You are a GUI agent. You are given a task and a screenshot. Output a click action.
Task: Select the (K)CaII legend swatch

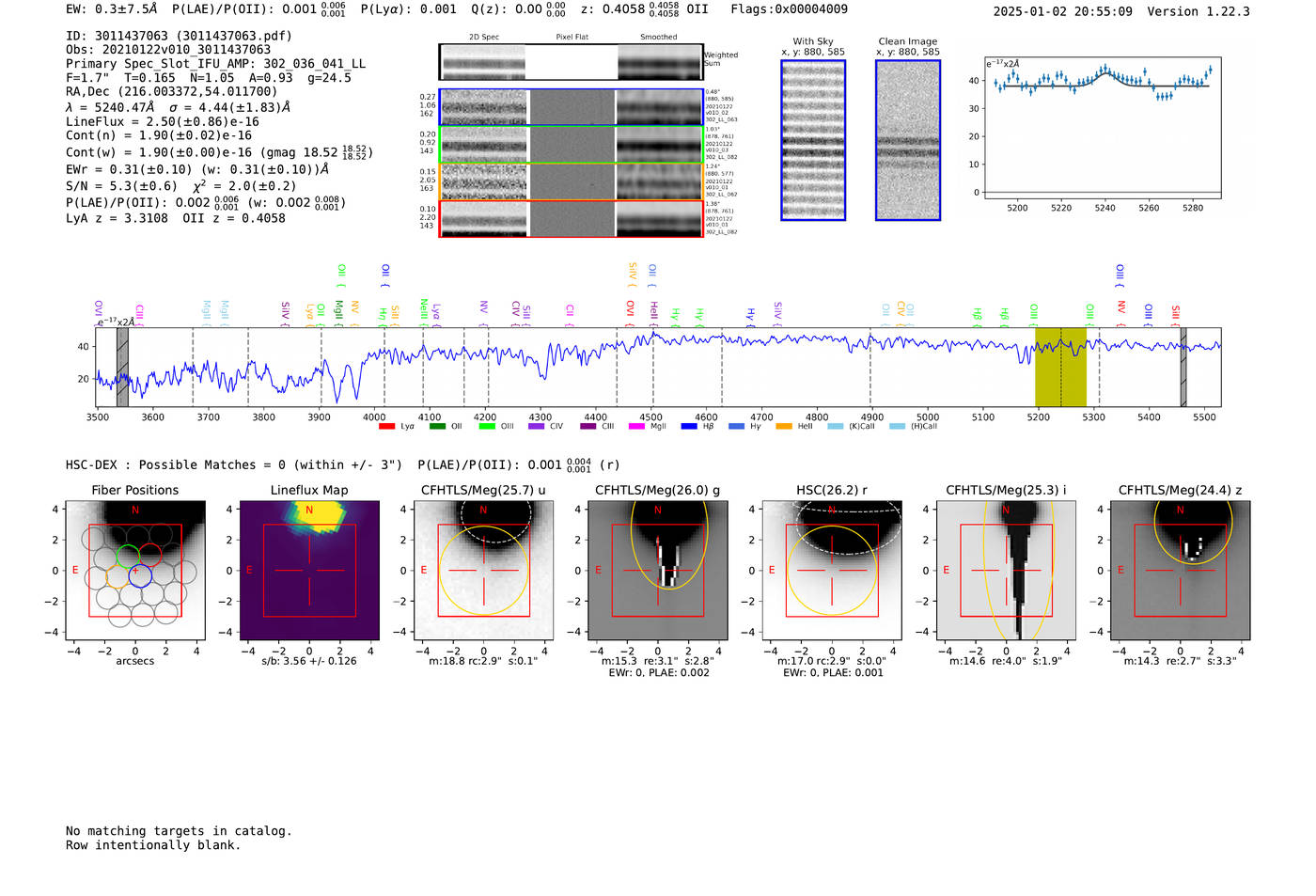(835, 426)
